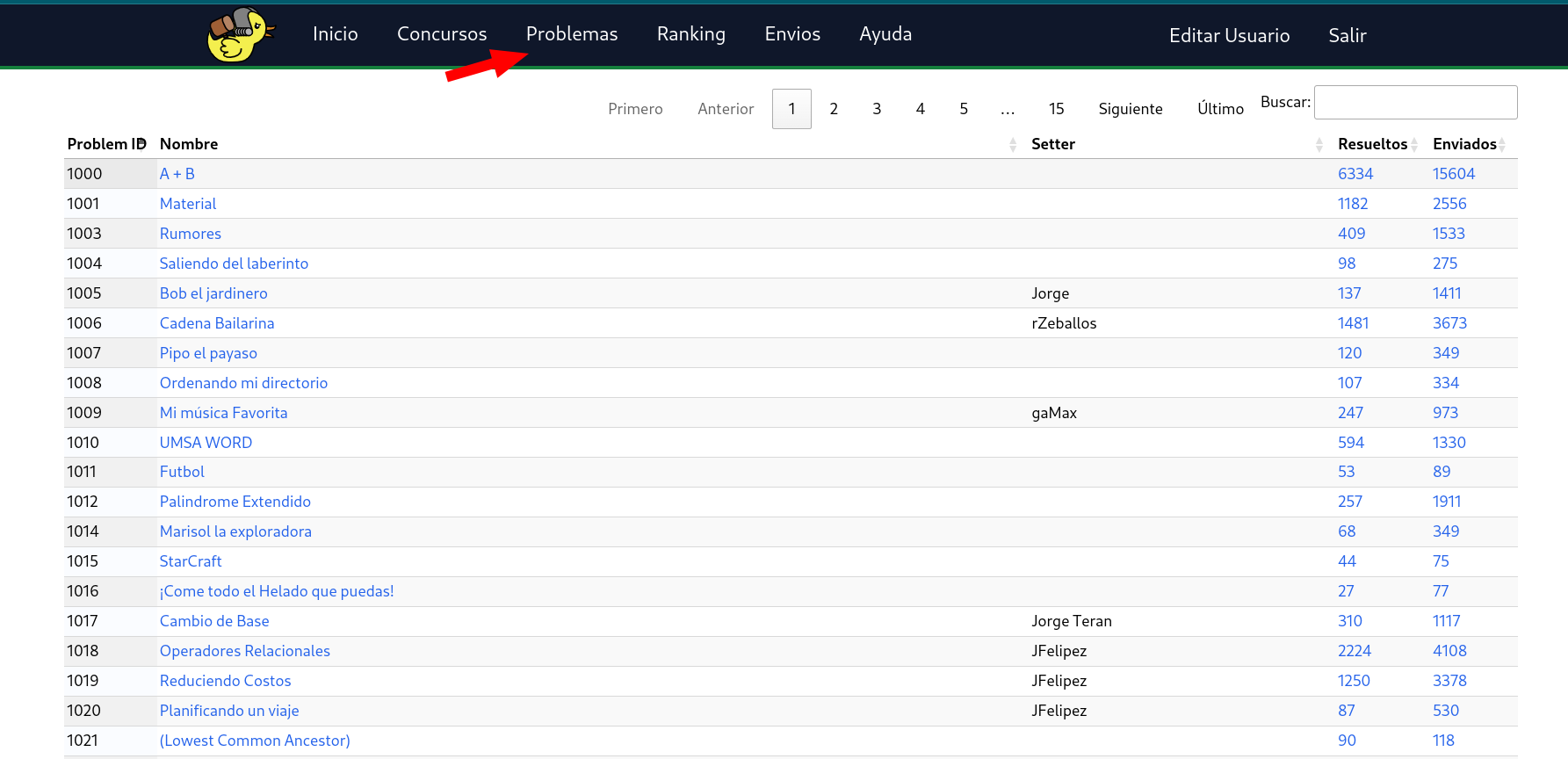Sort by Enviados column arrows
Viewport: 1568px width, 759px height.
pos(1502,144)
